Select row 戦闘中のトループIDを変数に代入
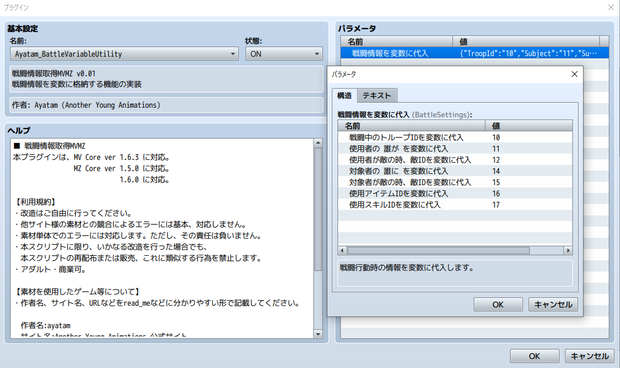The height and width of the screenshot is (368, 620). (x=455, y=137)
